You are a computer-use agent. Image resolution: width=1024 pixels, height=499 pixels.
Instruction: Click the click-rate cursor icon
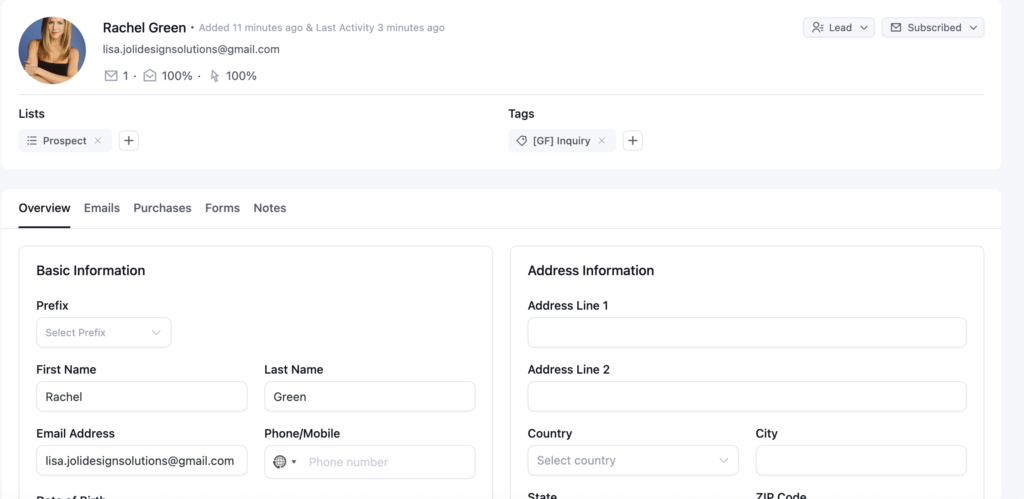tap(215, 76)
